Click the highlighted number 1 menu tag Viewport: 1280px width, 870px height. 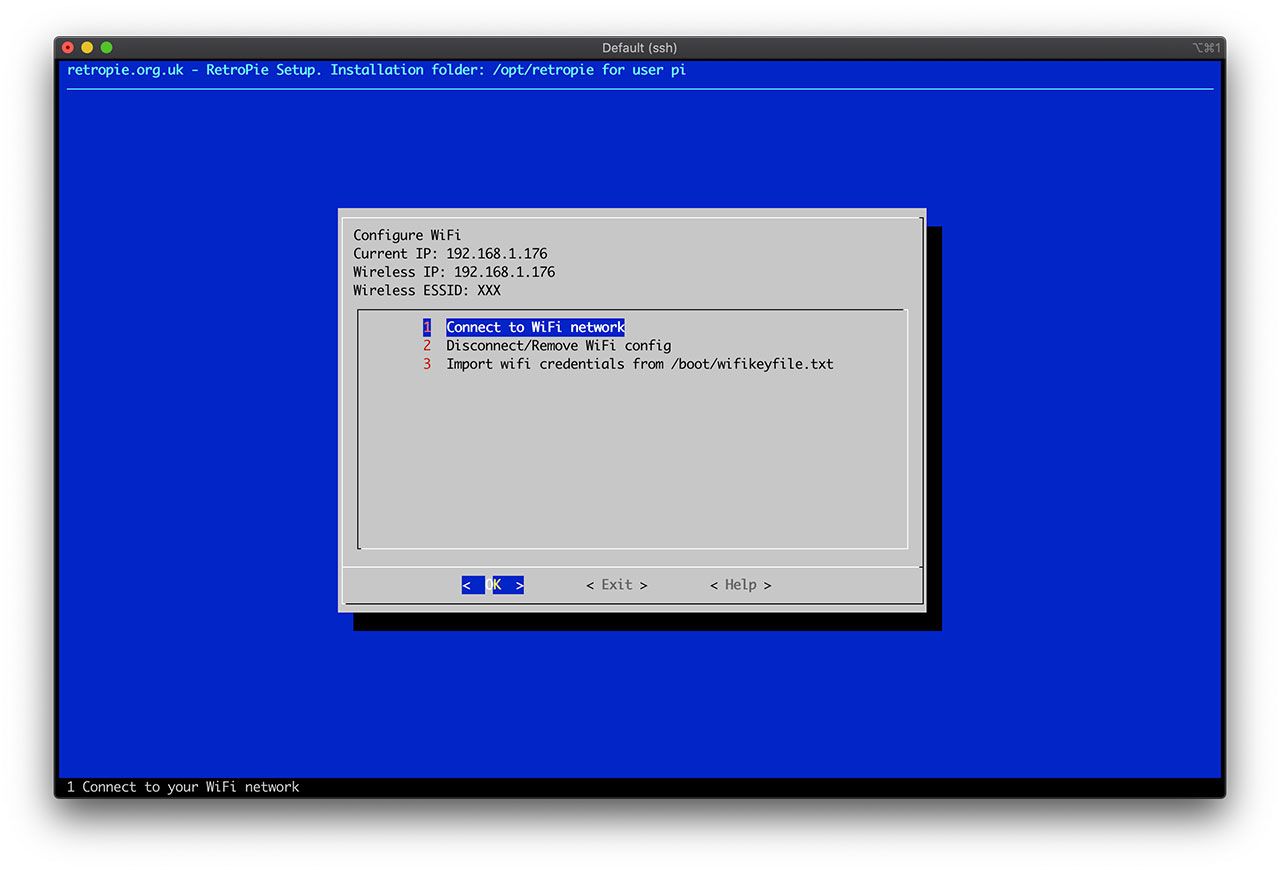click(x=427, y=327)
